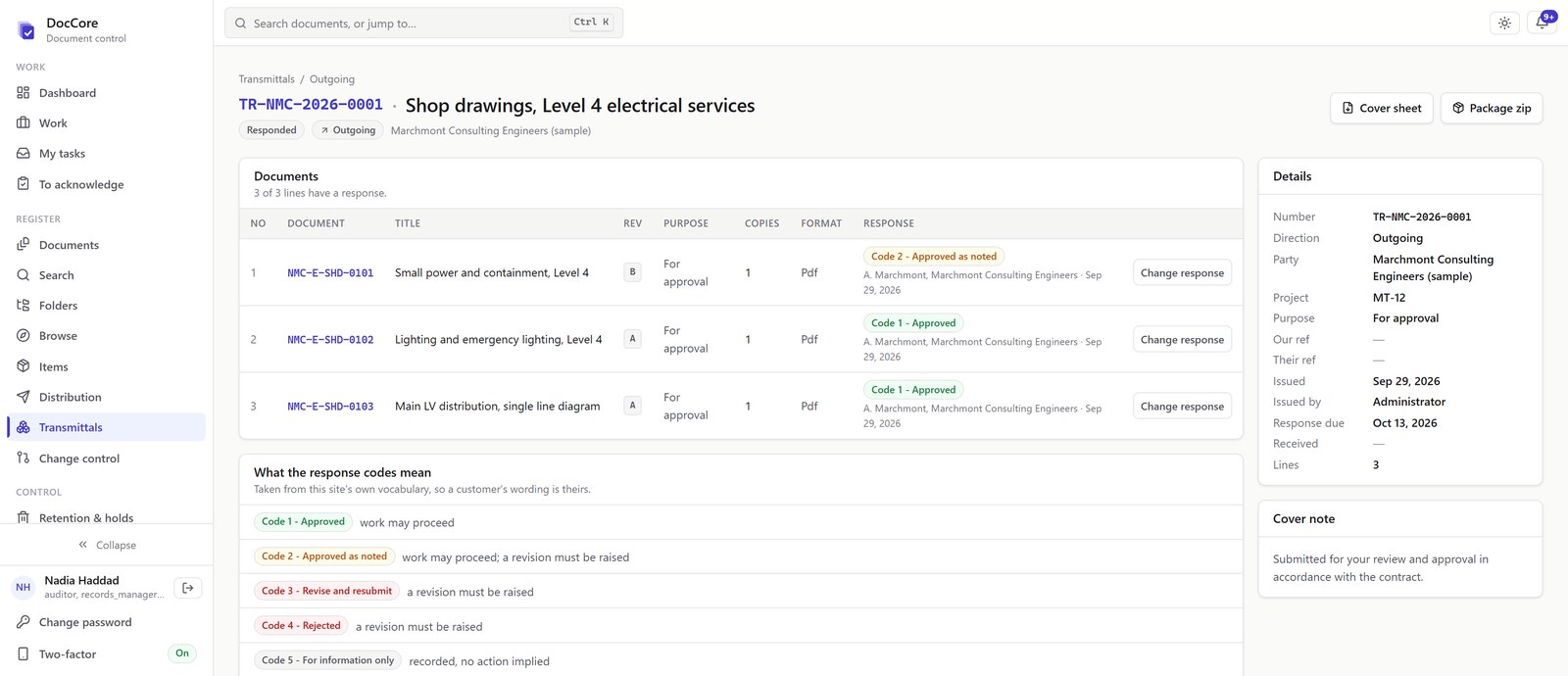
Task: Go to the Work sidebar item
Action: click(x=106, y=123)
